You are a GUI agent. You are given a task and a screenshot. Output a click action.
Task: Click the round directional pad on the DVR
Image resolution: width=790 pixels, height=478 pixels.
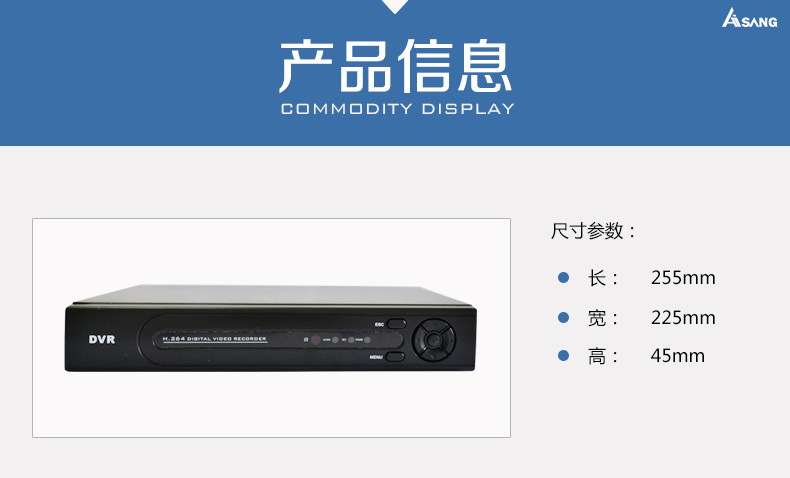[434, 340]
